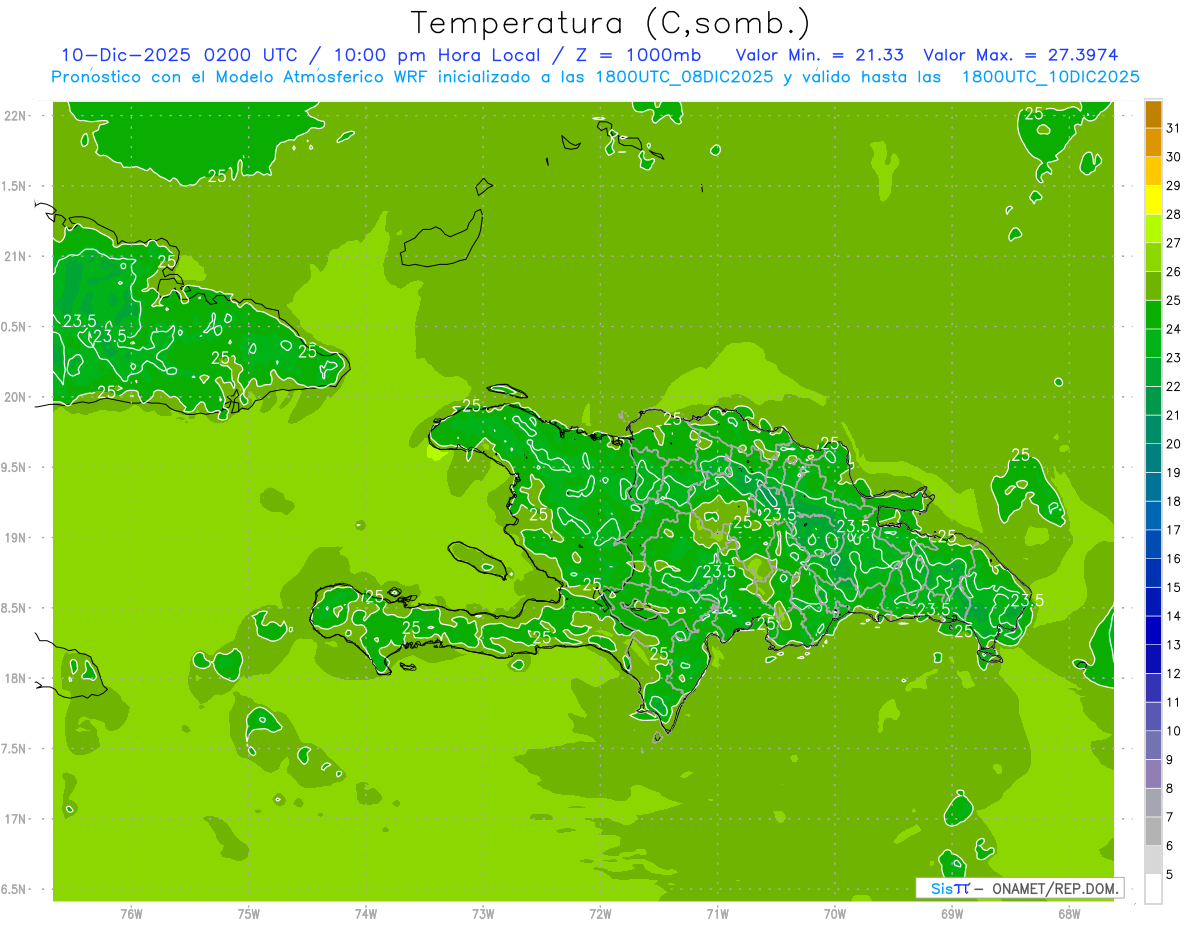Pick the yellow legend swatch between 28 and 29
The image size is (1200, 927).
(x=1153, y=200)
